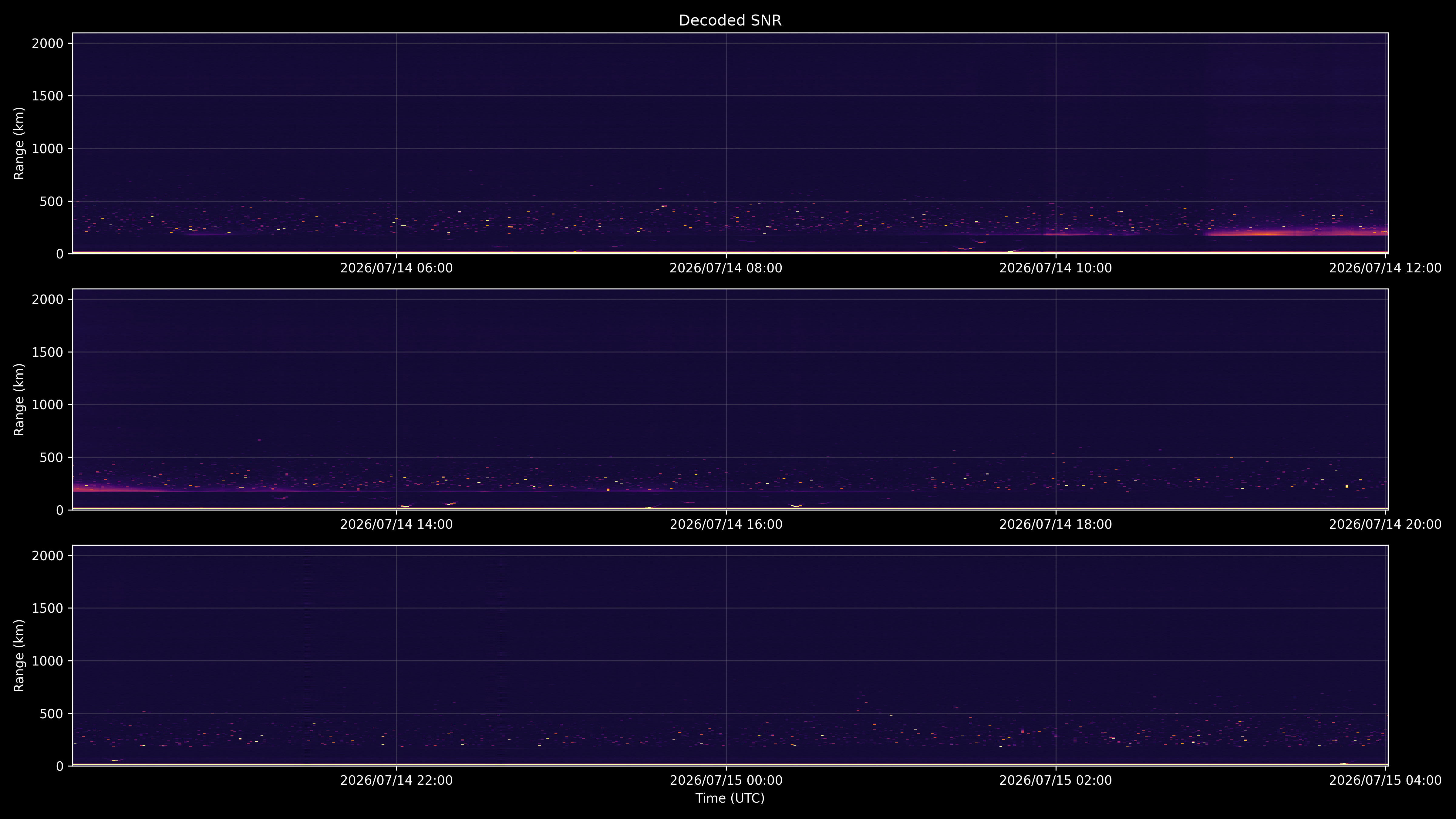Click the 2026/07/14 16:00 time label

(726, 524)
